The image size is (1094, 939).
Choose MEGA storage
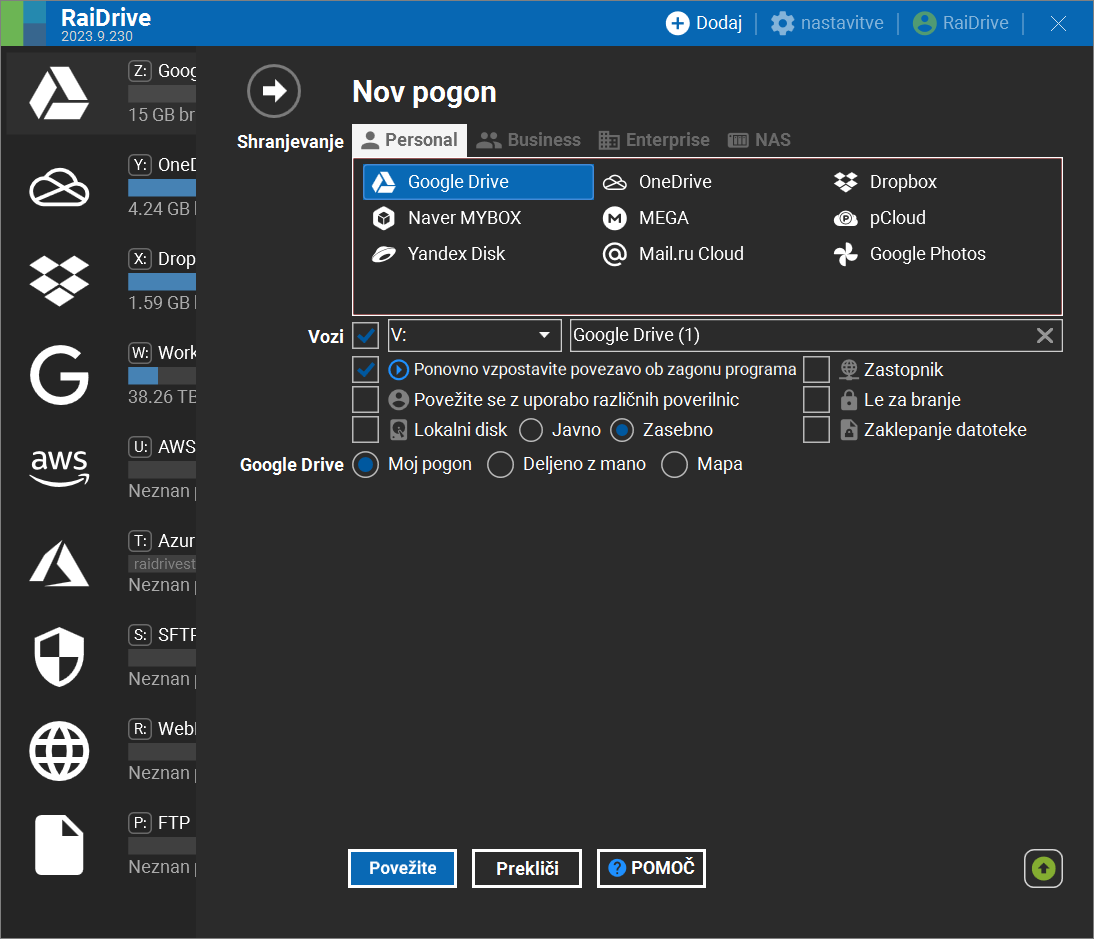tap(708, 218)
